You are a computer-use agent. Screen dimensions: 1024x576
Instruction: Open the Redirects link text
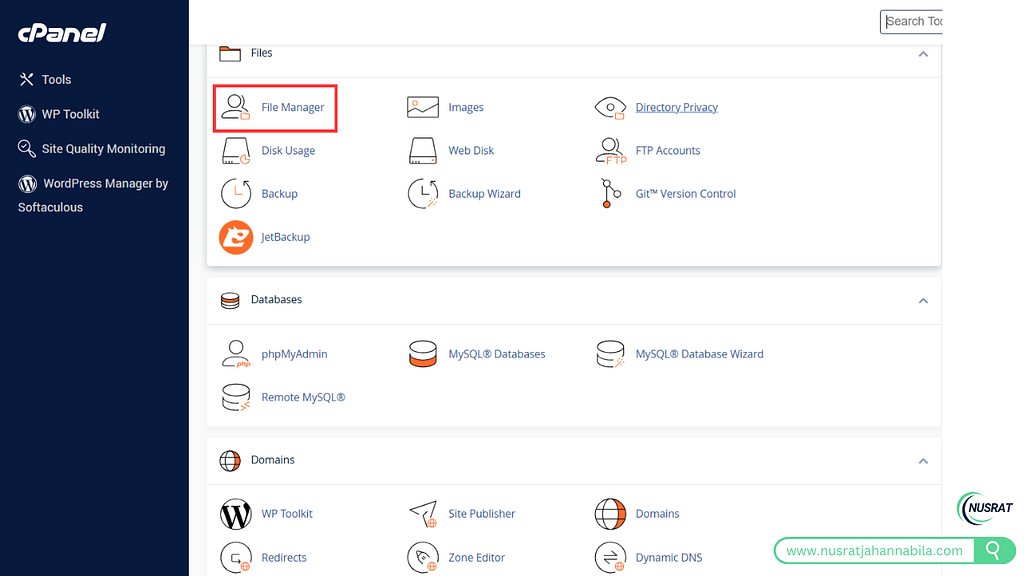point(284,558)
